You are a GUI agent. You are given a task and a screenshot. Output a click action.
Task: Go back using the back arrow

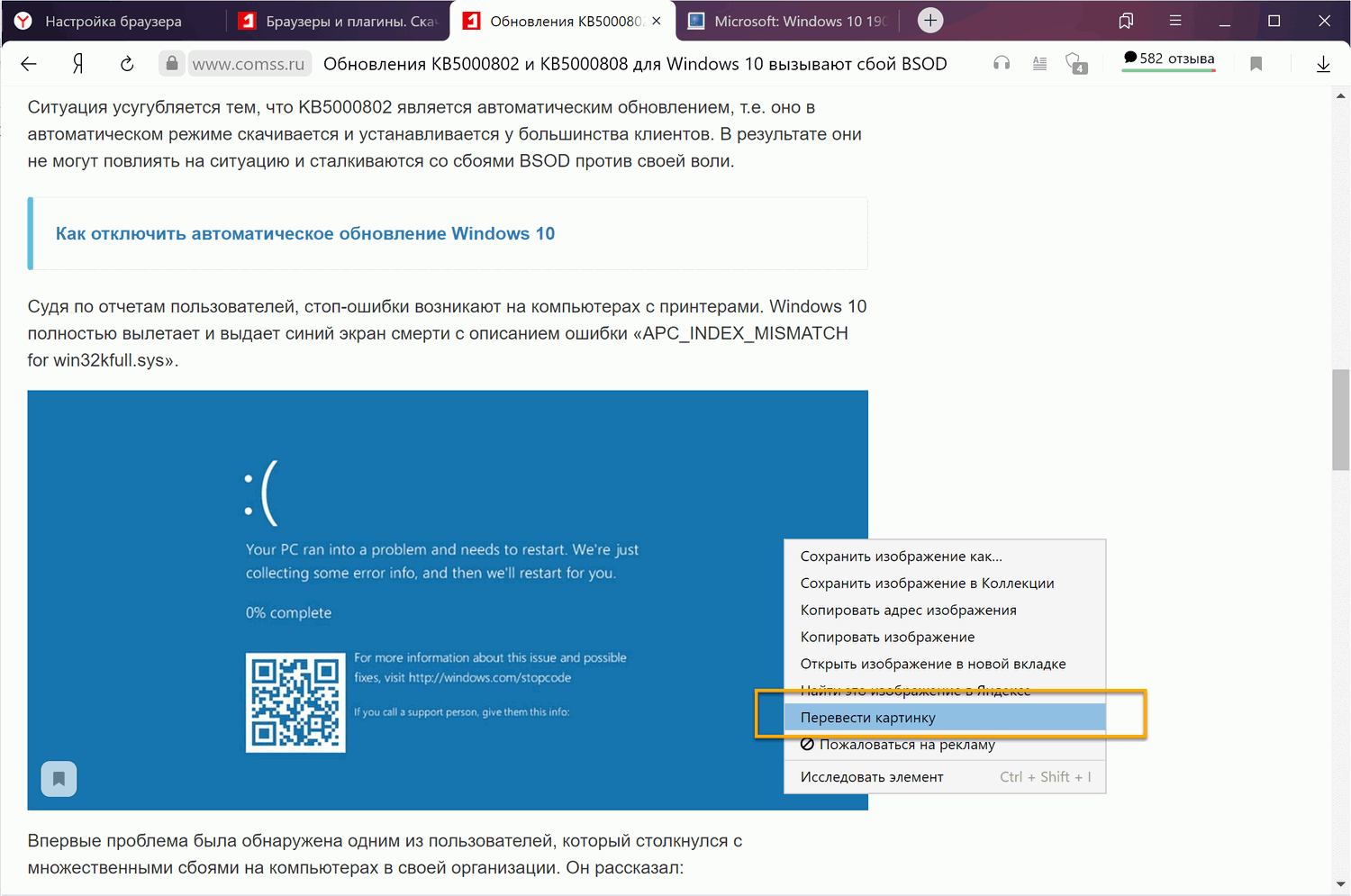pos(29,64)
